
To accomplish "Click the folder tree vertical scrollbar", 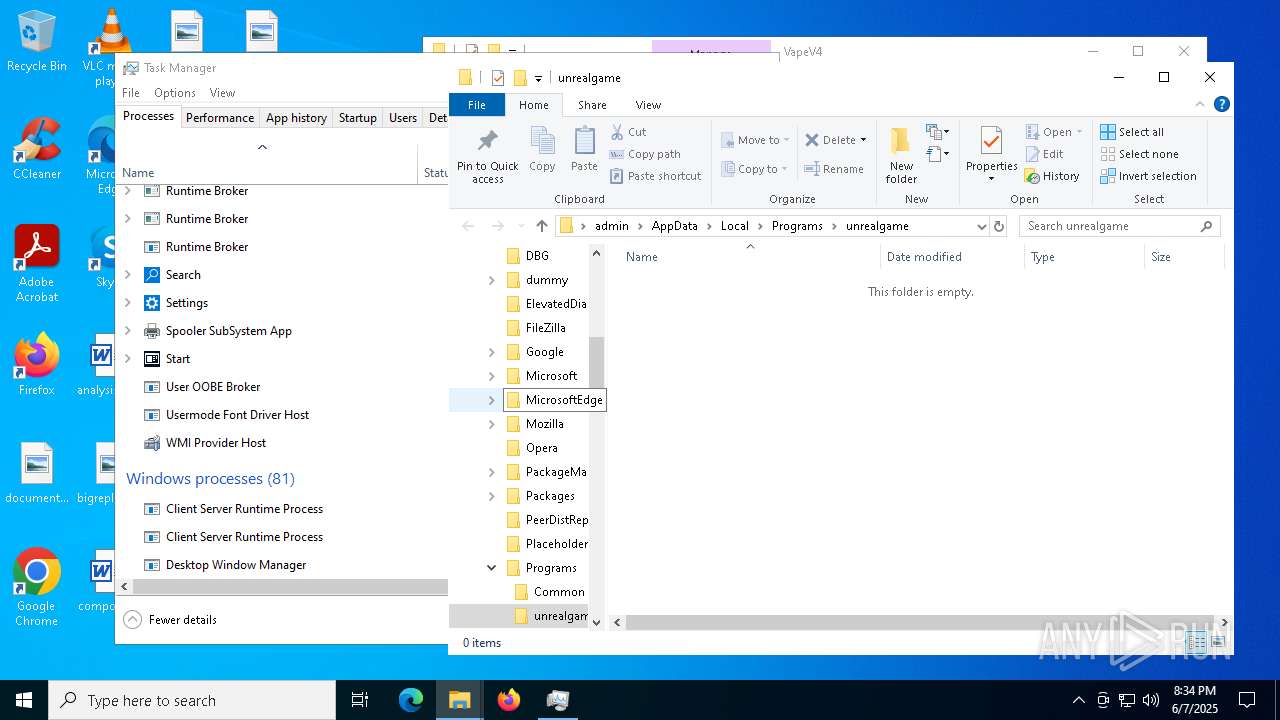I will [x=596, y=437].
